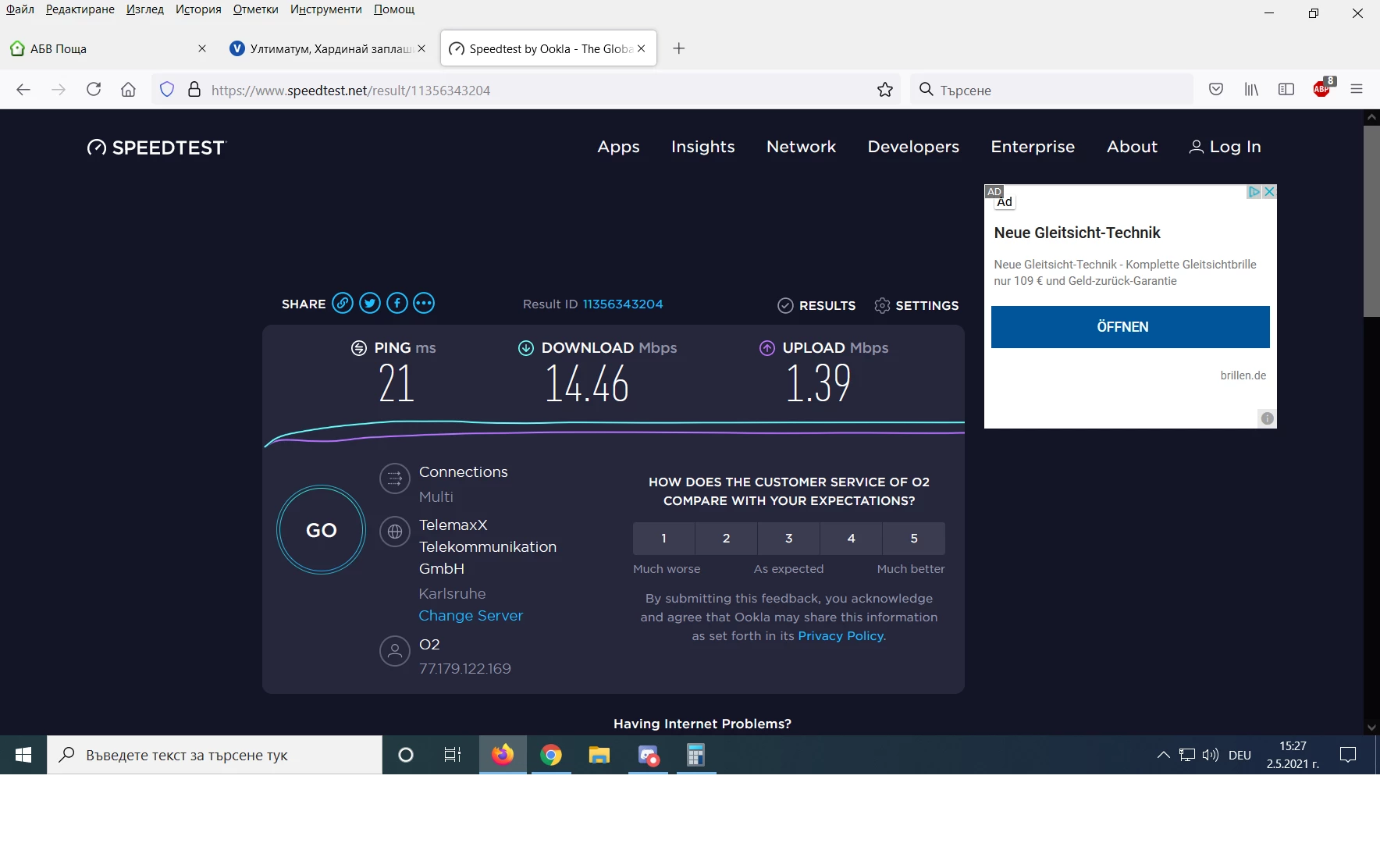1380x868 pixels.
Task: Close the АБВ Поща tab
Action: point(202,48)
